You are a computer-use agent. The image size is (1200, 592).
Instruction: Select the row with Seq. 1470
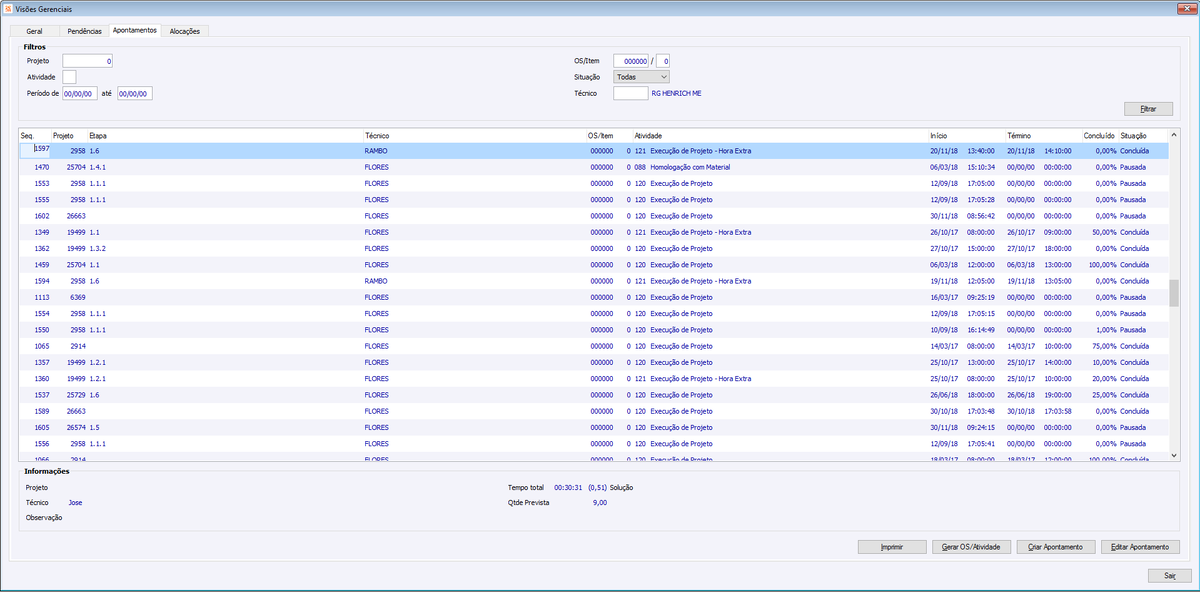pos(594,167)
